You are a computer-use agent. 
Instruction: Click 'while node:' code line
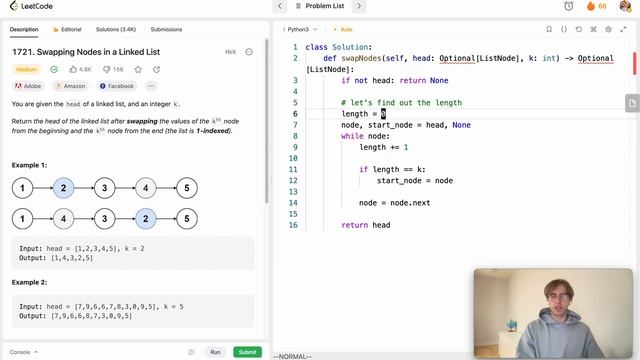pyautogui.click(x=365, y=136)
